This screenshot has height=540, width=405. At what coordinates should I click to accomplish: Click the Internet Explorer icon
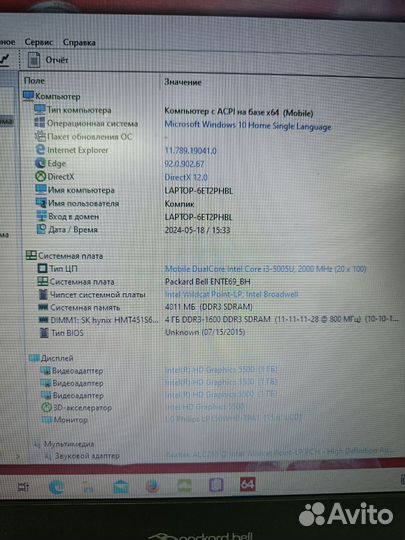40,149
